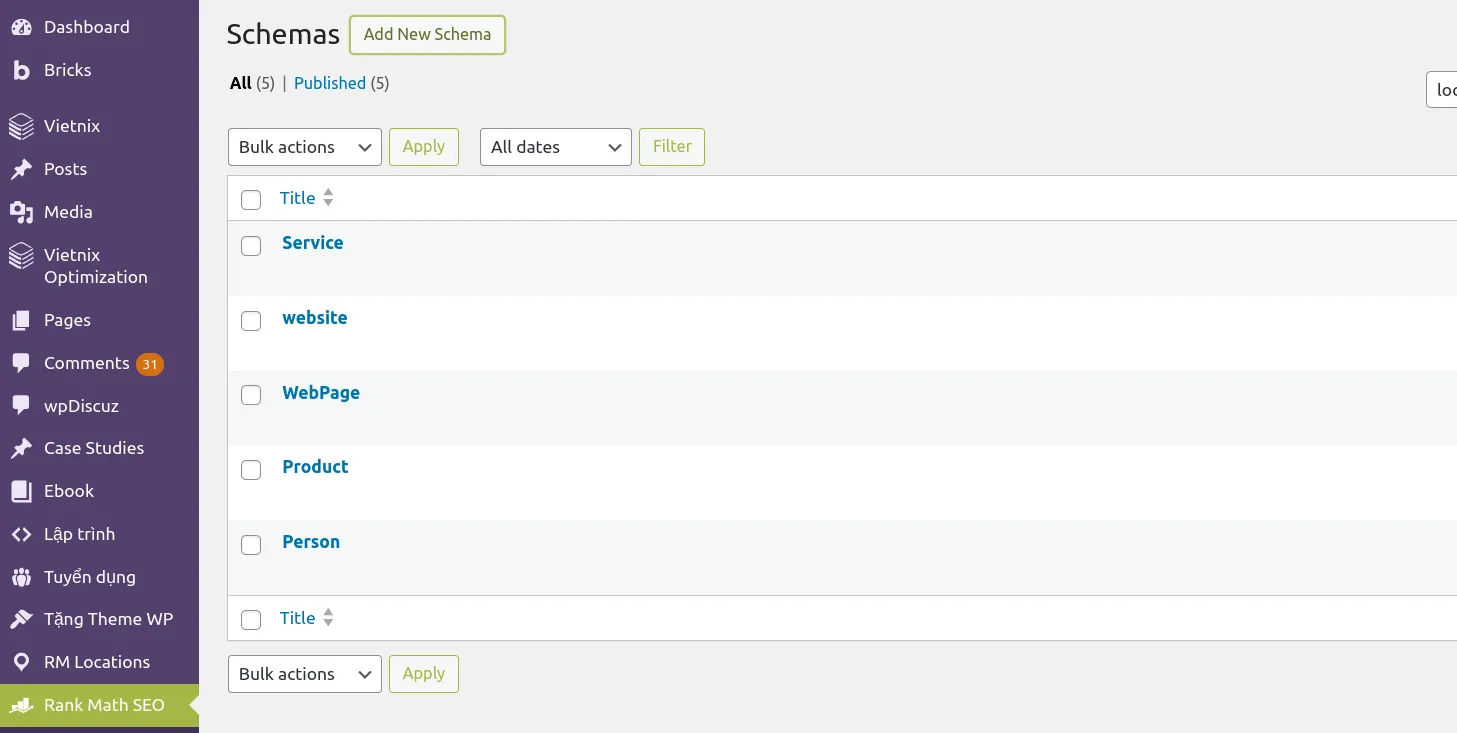The image size is (1457, 733).
Task: Click the Pages document icon
Action: click(x=21, y=320)
